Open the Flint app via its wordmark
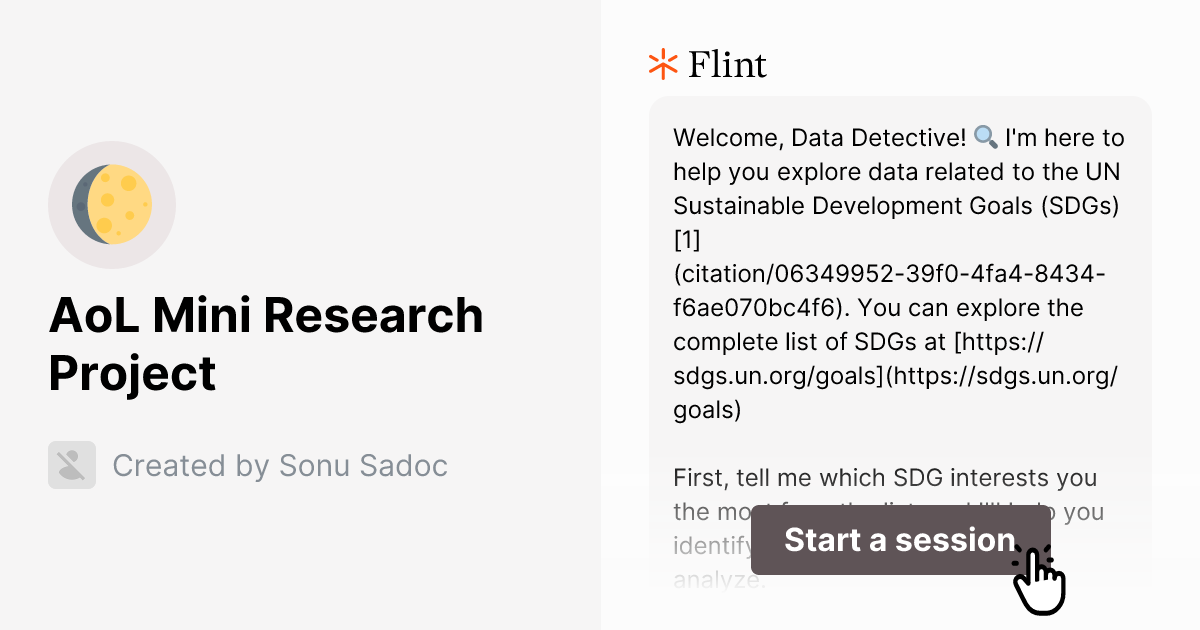Viewport: 1200px width, 630px height. pos(727,64)
